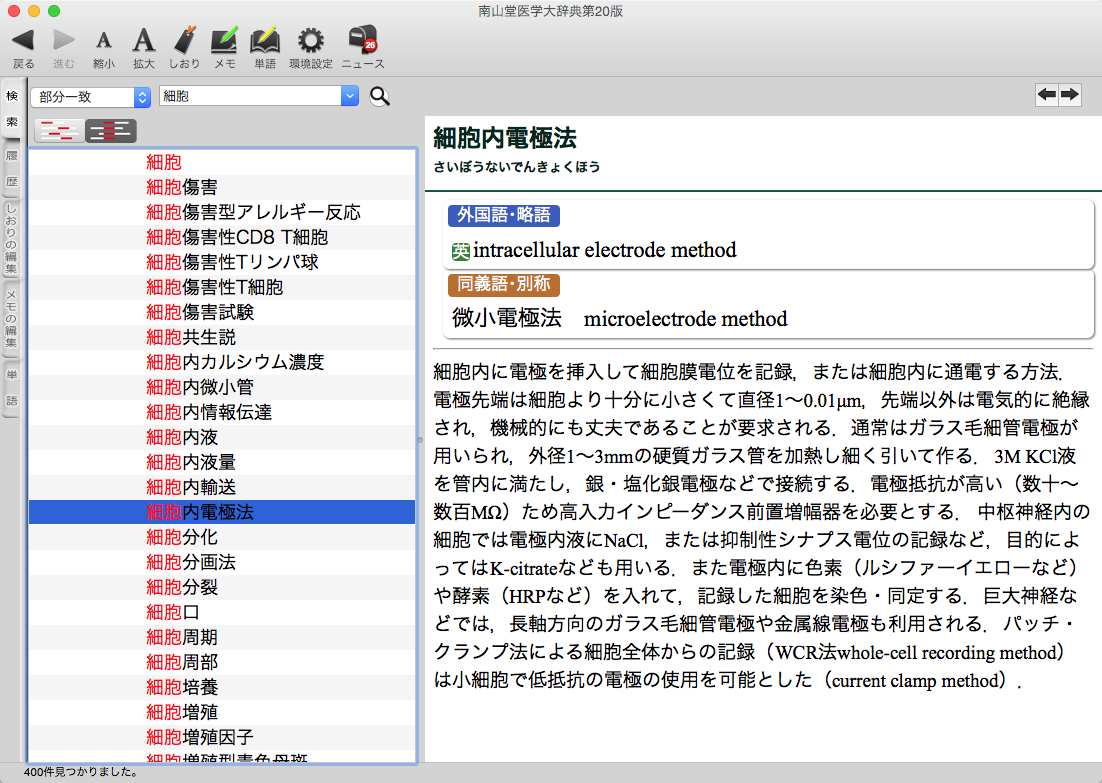Switch to centered keyword list view
Screen dimensions: 1102x783
tap(110, 131)
